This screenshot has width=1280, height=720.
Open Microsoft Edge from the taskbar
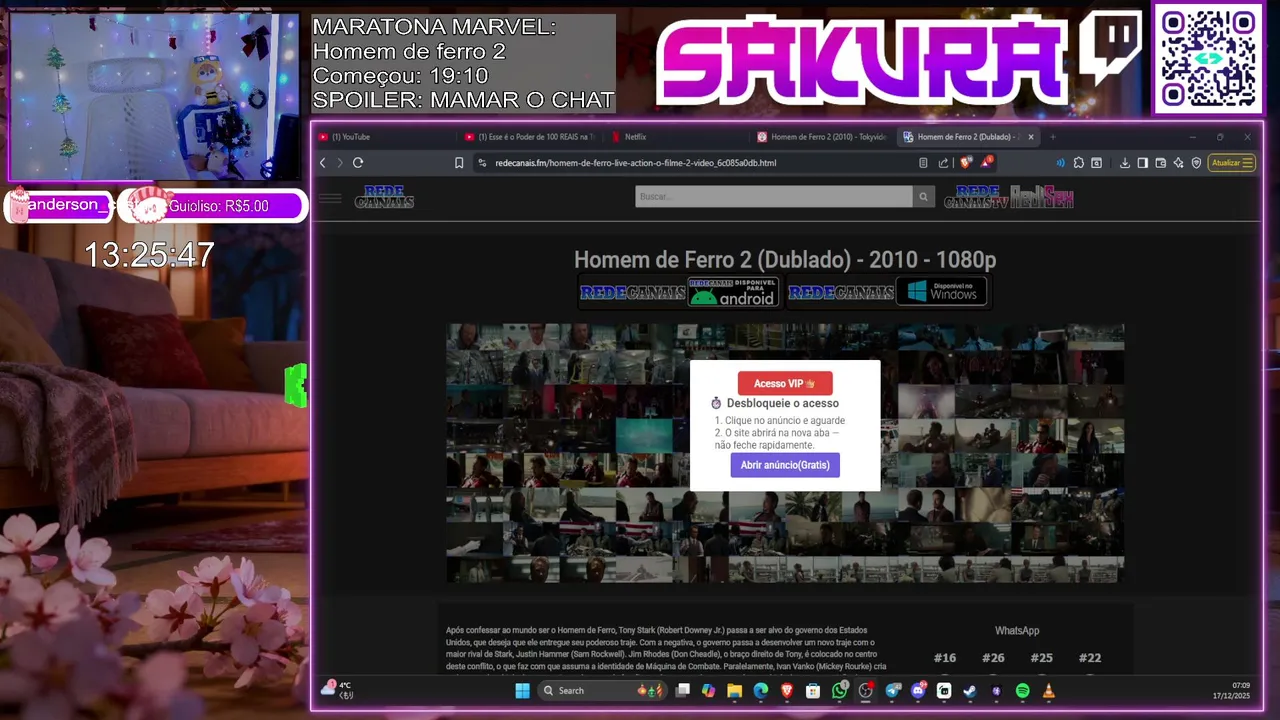pos(761,691)
